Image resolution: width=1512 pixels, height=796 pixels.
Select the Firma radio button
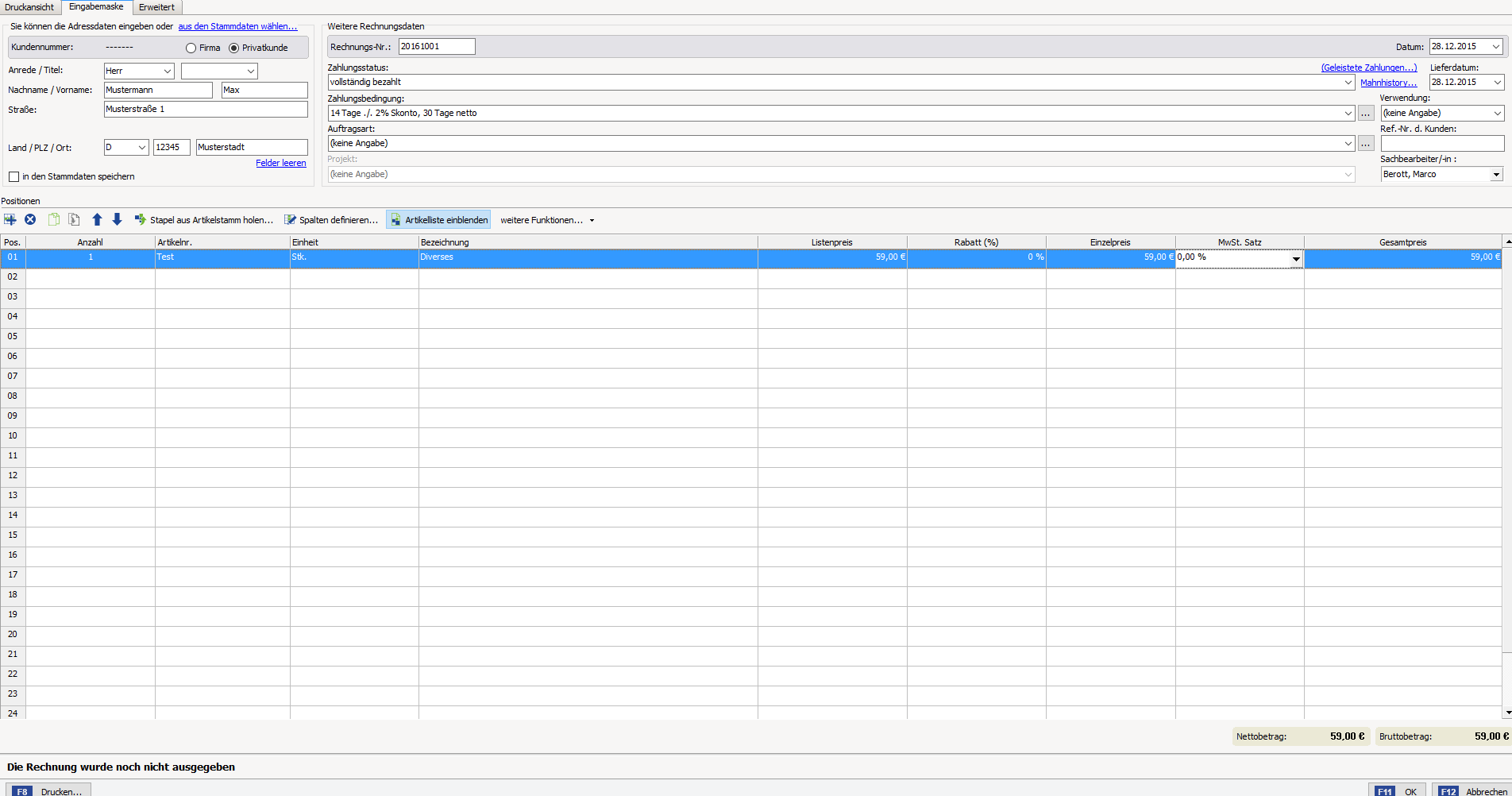click(191, 48)
